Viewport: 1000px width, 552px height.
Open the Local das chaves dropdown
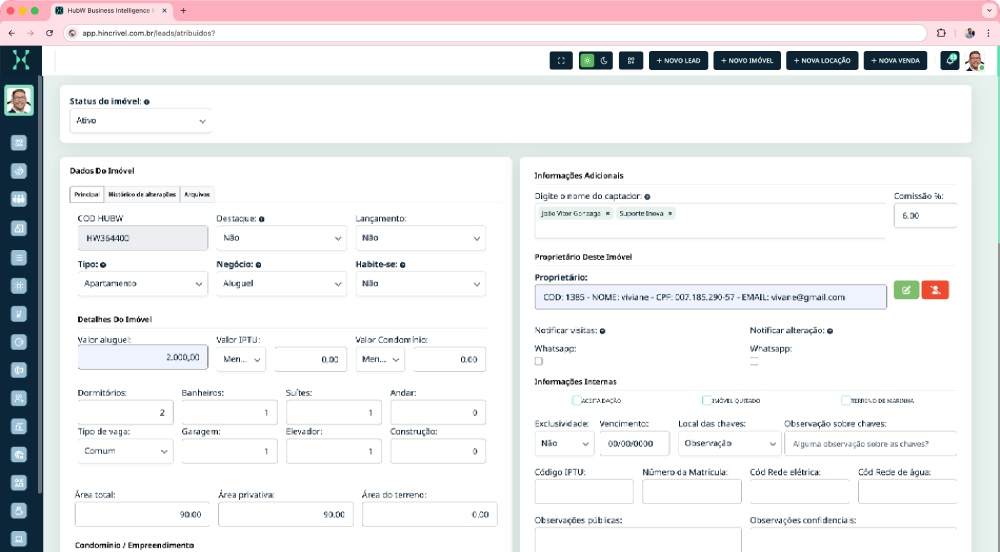click(729, 443)
